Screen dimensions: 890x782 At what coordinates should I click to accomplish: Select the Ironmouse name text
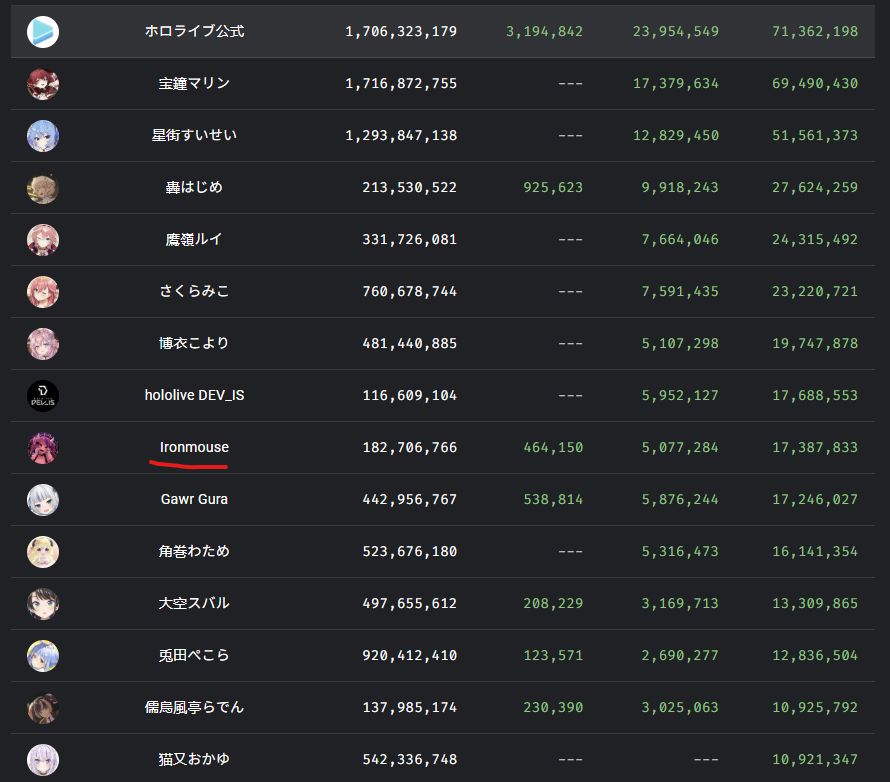coord(194,447)
